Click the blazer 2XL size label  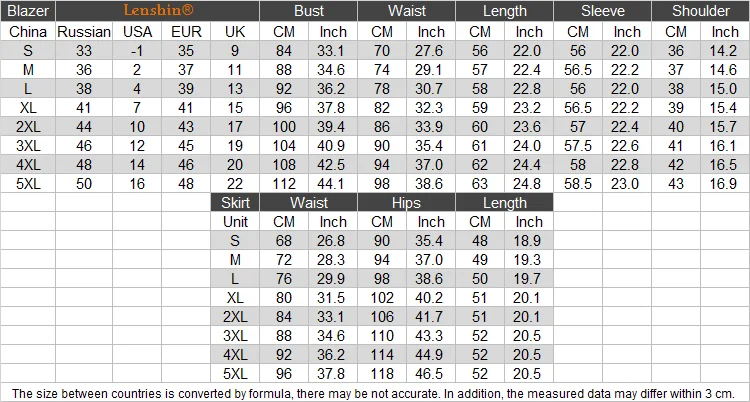(x=28, y=127)
